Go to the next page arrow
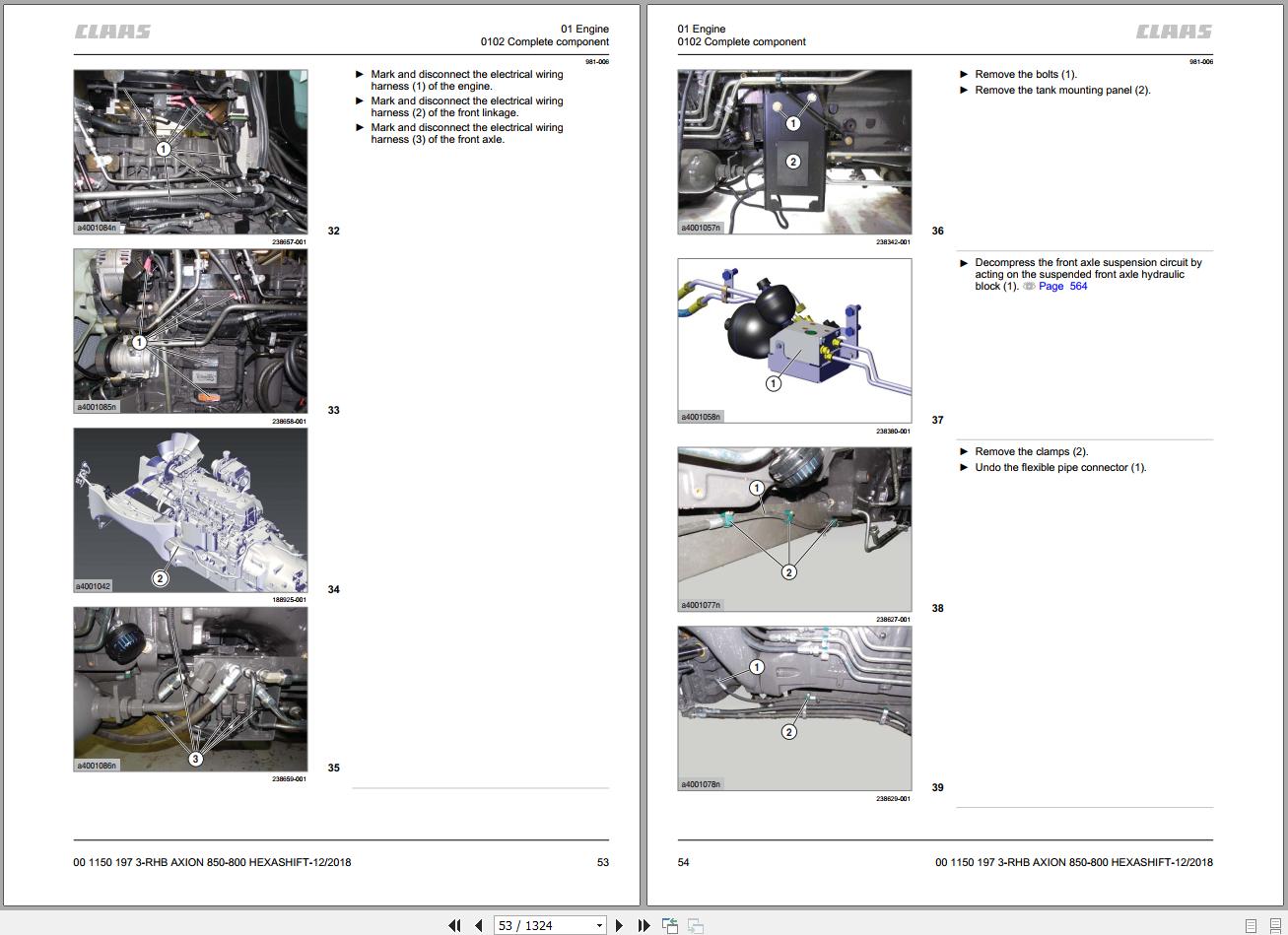Screen dimensions: 1288x935 [x=619, y=925]
